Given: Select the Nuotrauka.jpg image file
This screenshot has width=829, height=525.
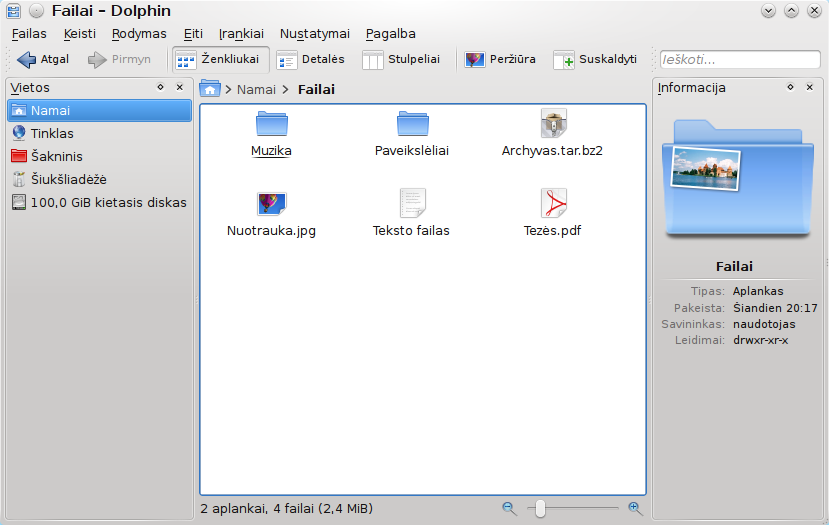Looking at the screenshot, I should (x=271, y=203).
